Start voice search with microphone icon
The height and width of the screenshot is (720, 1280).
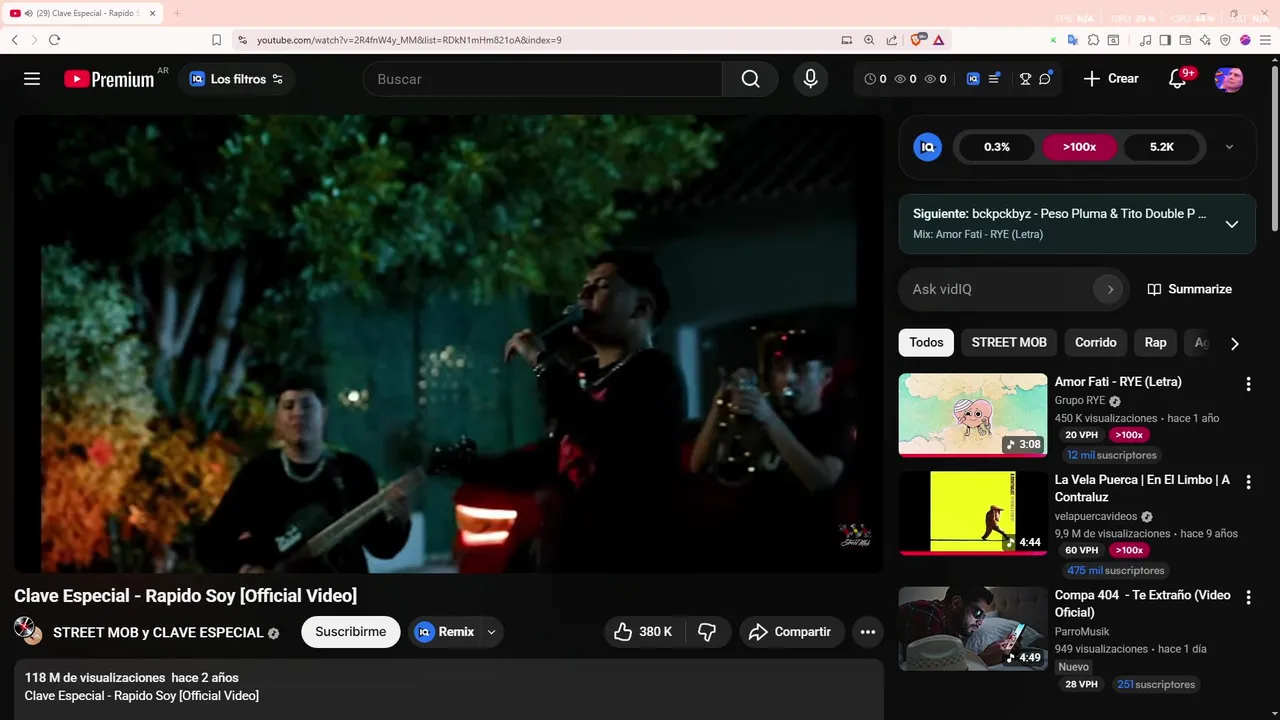click(811, 79)
